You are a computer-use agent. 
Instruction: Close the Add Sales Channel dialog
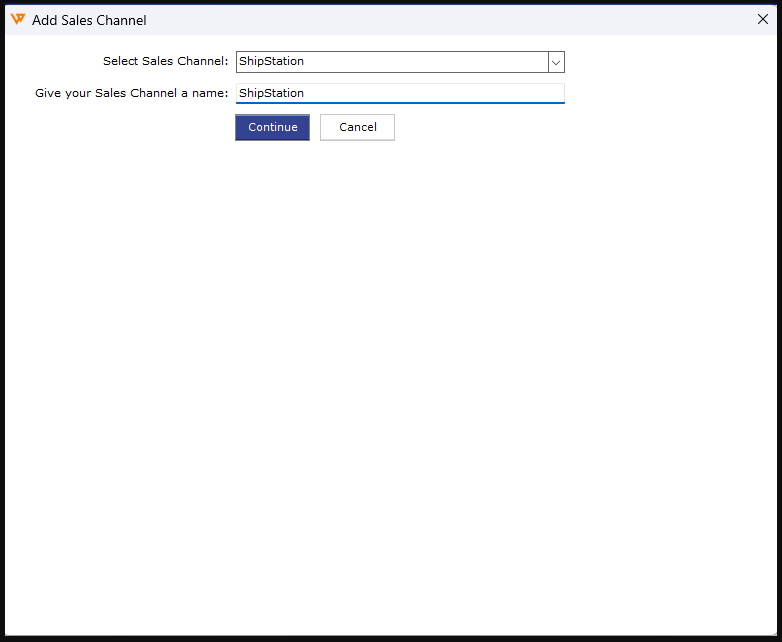point(763,19)
